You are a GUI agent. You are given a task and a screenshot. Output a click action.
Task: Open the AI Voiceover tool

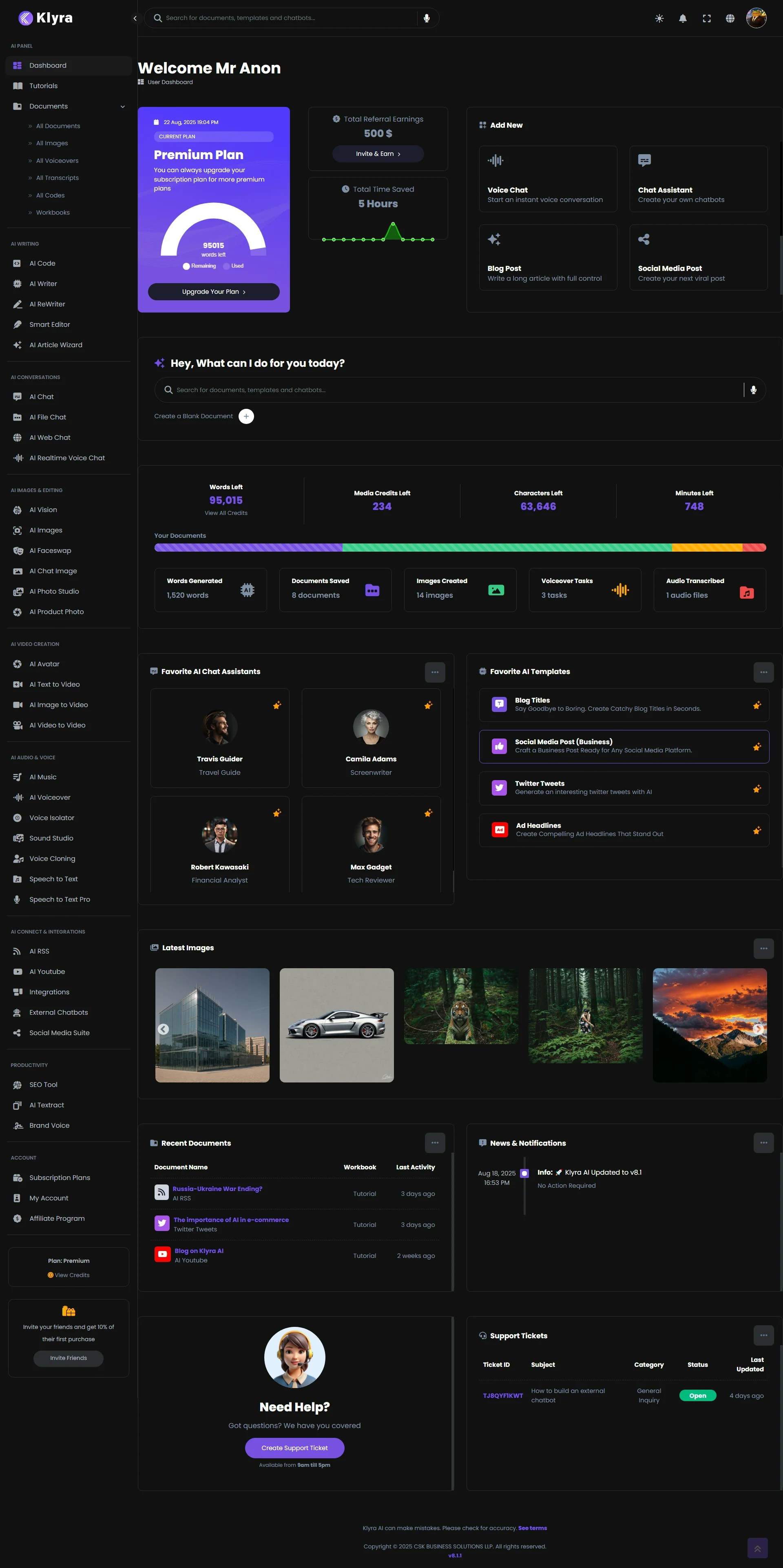[49, 797]
